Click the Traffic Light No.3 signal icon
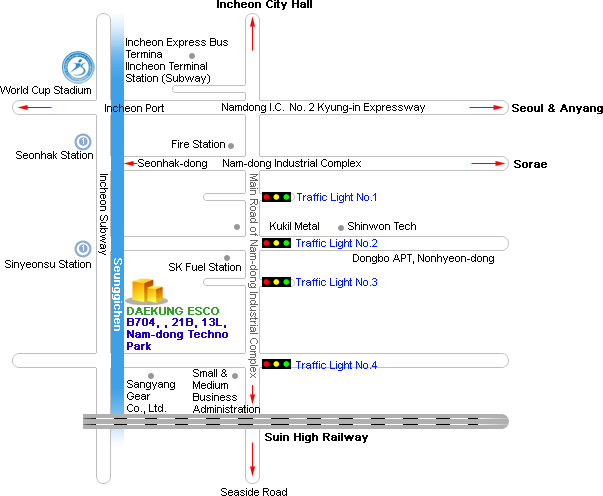 coord(276,282)
